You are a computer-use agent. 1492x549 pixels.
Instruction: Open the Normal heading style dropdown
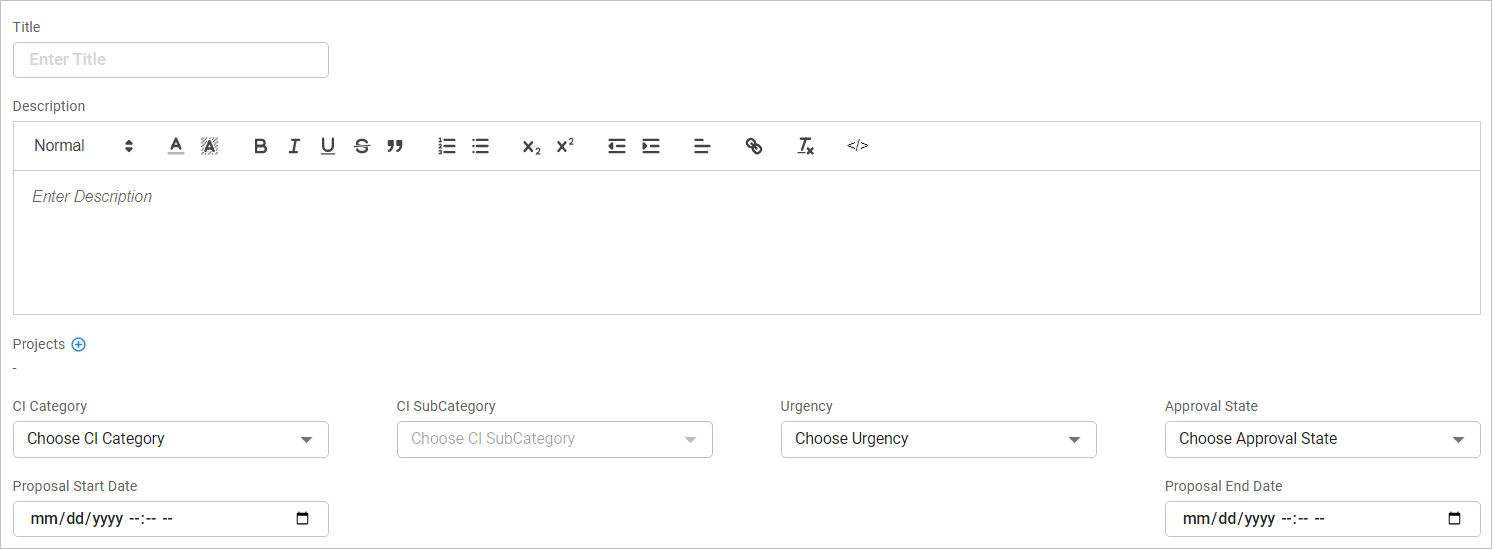pos(83,146)
